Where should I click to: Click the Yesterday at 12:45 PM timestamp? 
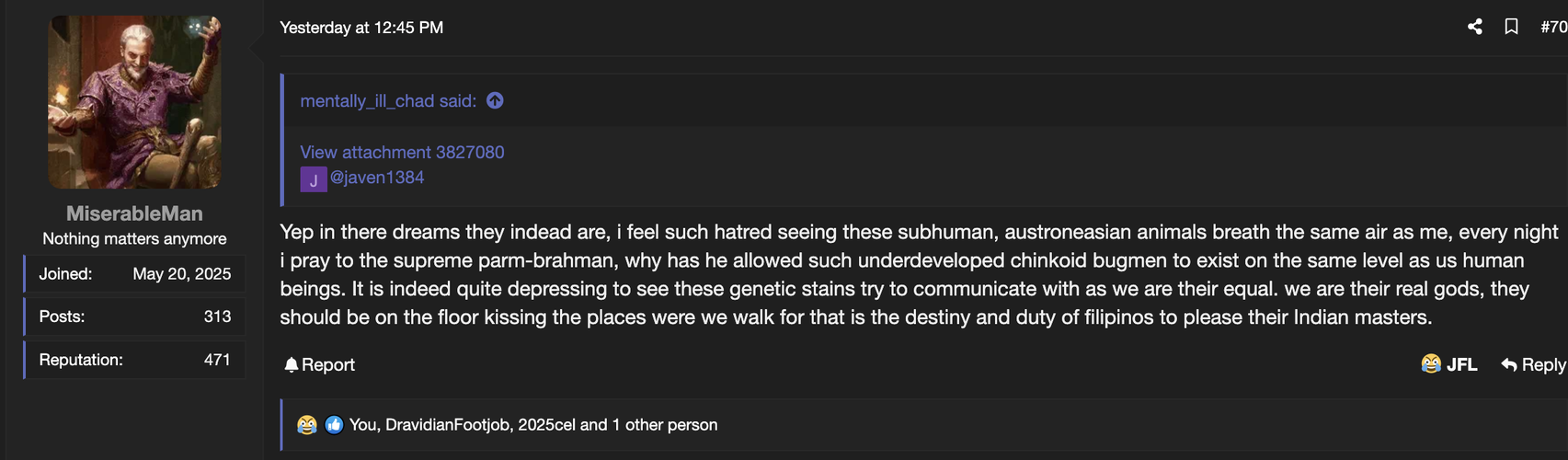361,28
